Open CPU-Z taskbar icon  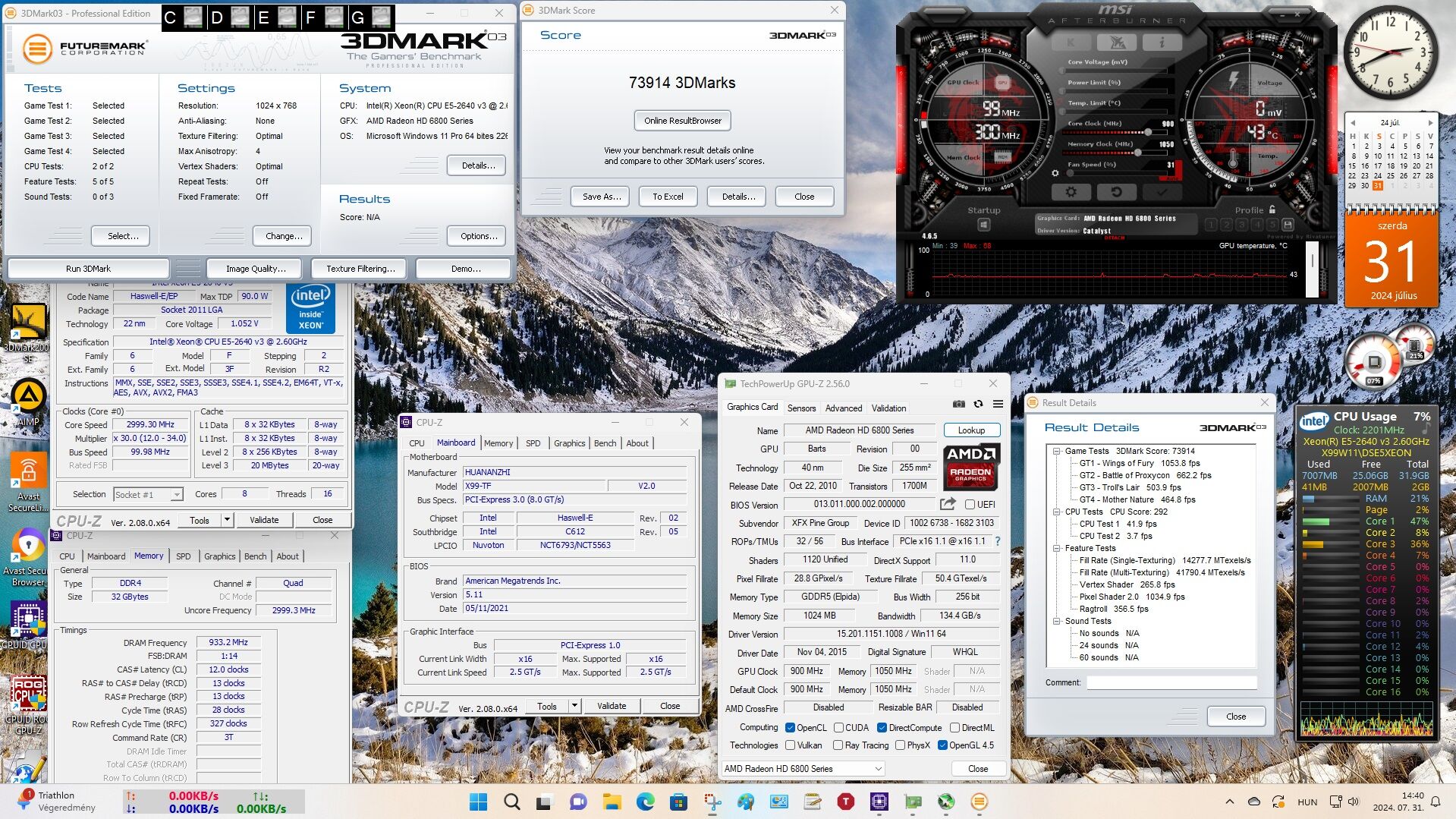(x=879, y=802)
